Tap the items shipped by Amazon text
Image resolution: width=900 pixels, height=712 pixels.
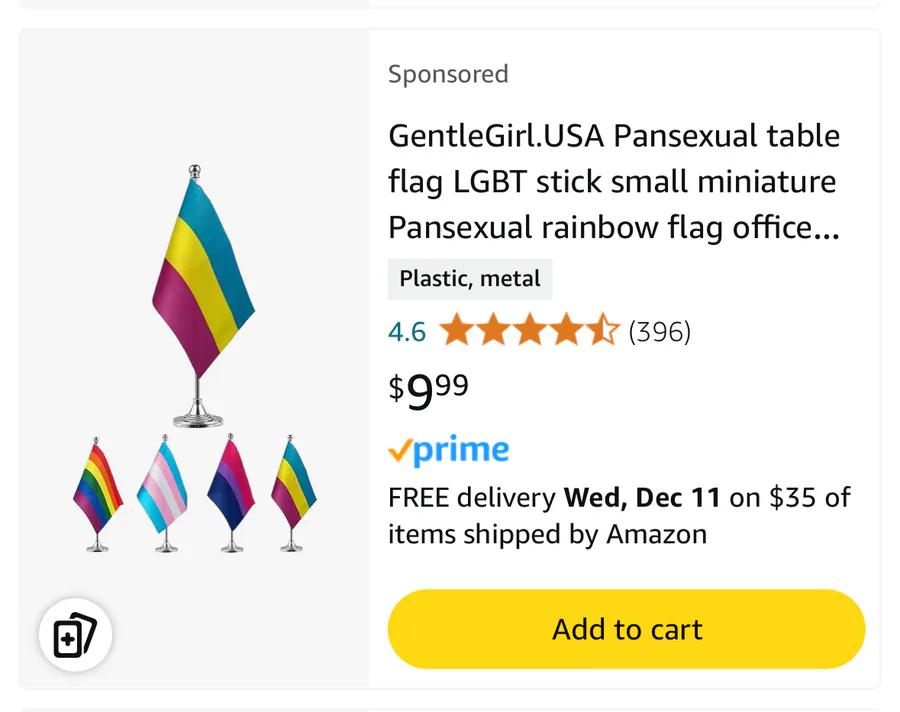pos(547,534)
